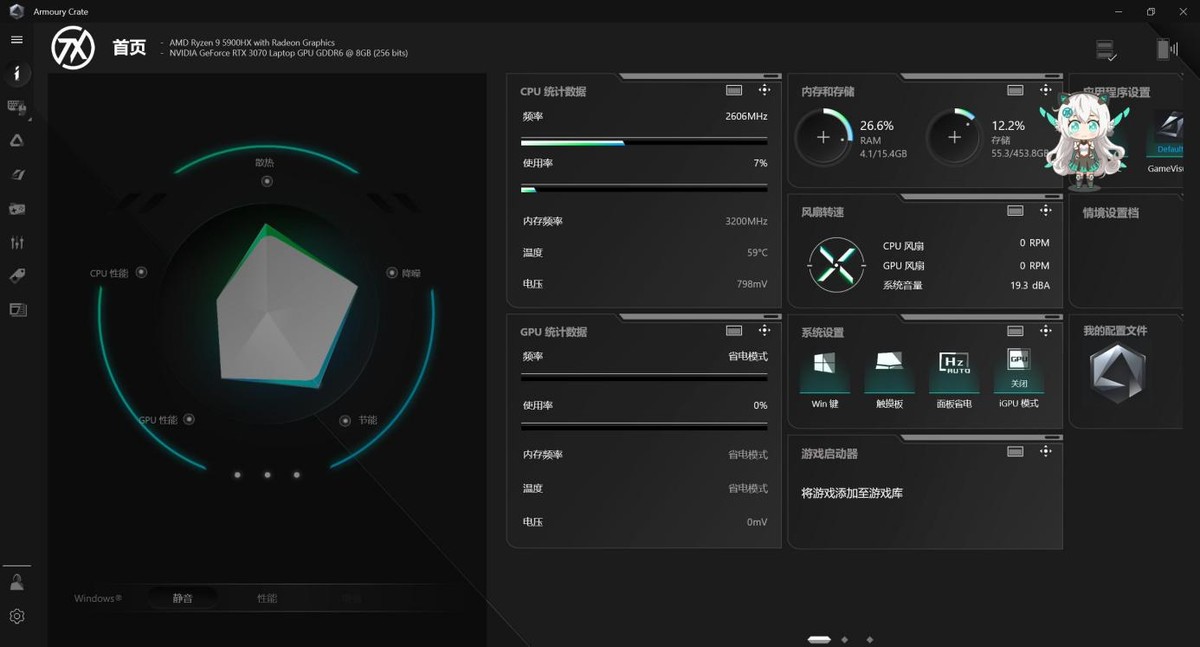The image size is (1200, 647).
Task: Open the deals tag icon in sidebar
Action: coord(17,276)
